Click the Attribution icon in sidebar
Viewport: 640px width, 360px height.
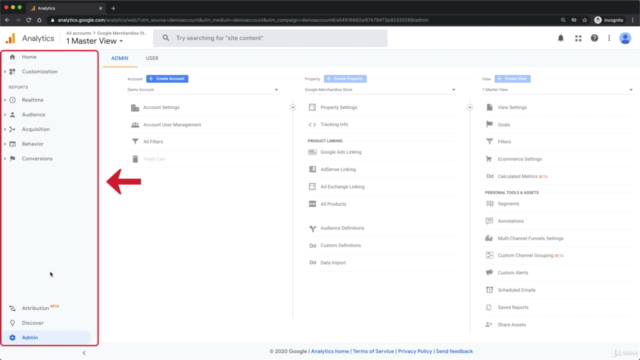12,308
